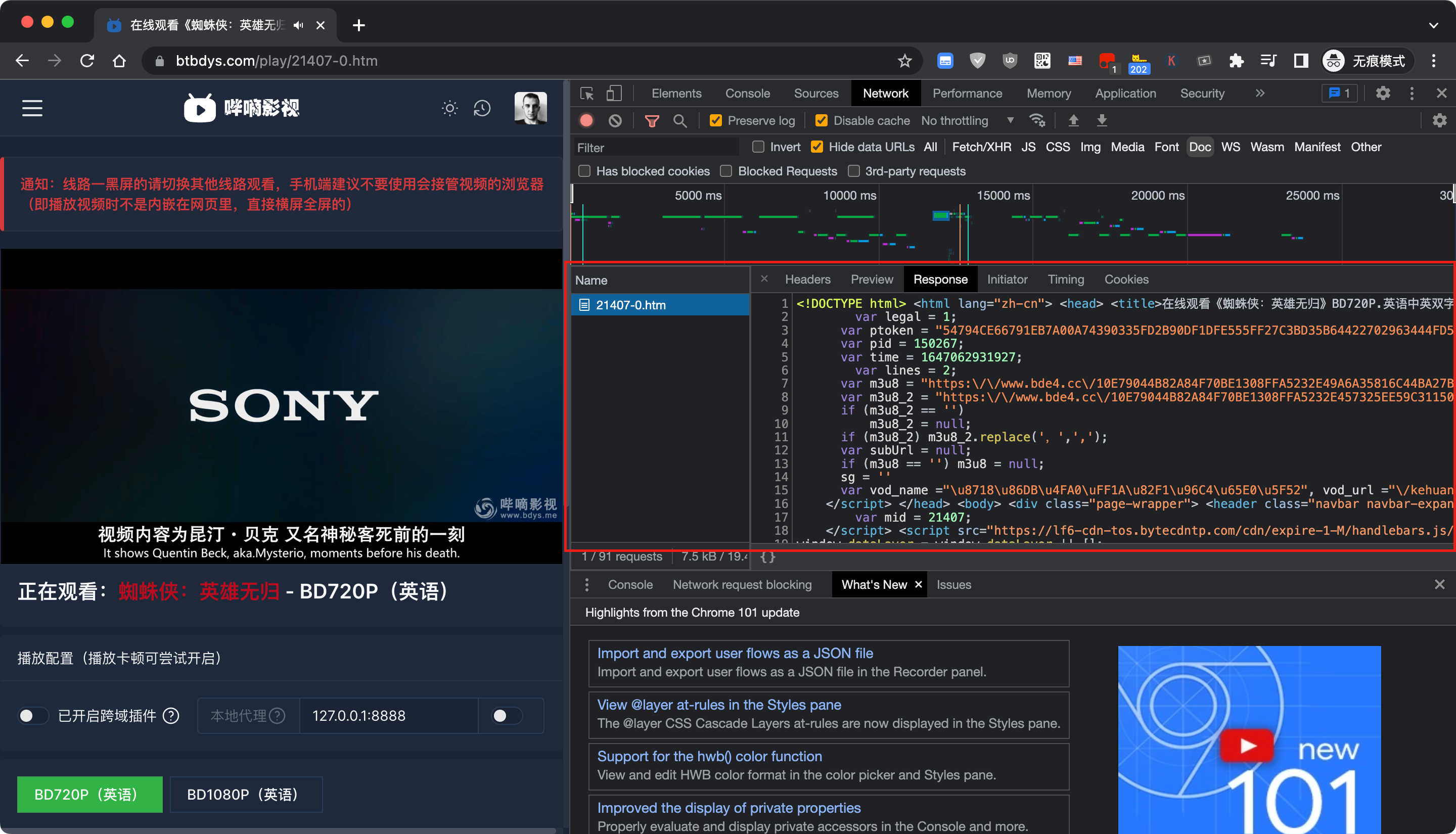Open Import and export user flows link
The image size is (1456, 834).
735,653
